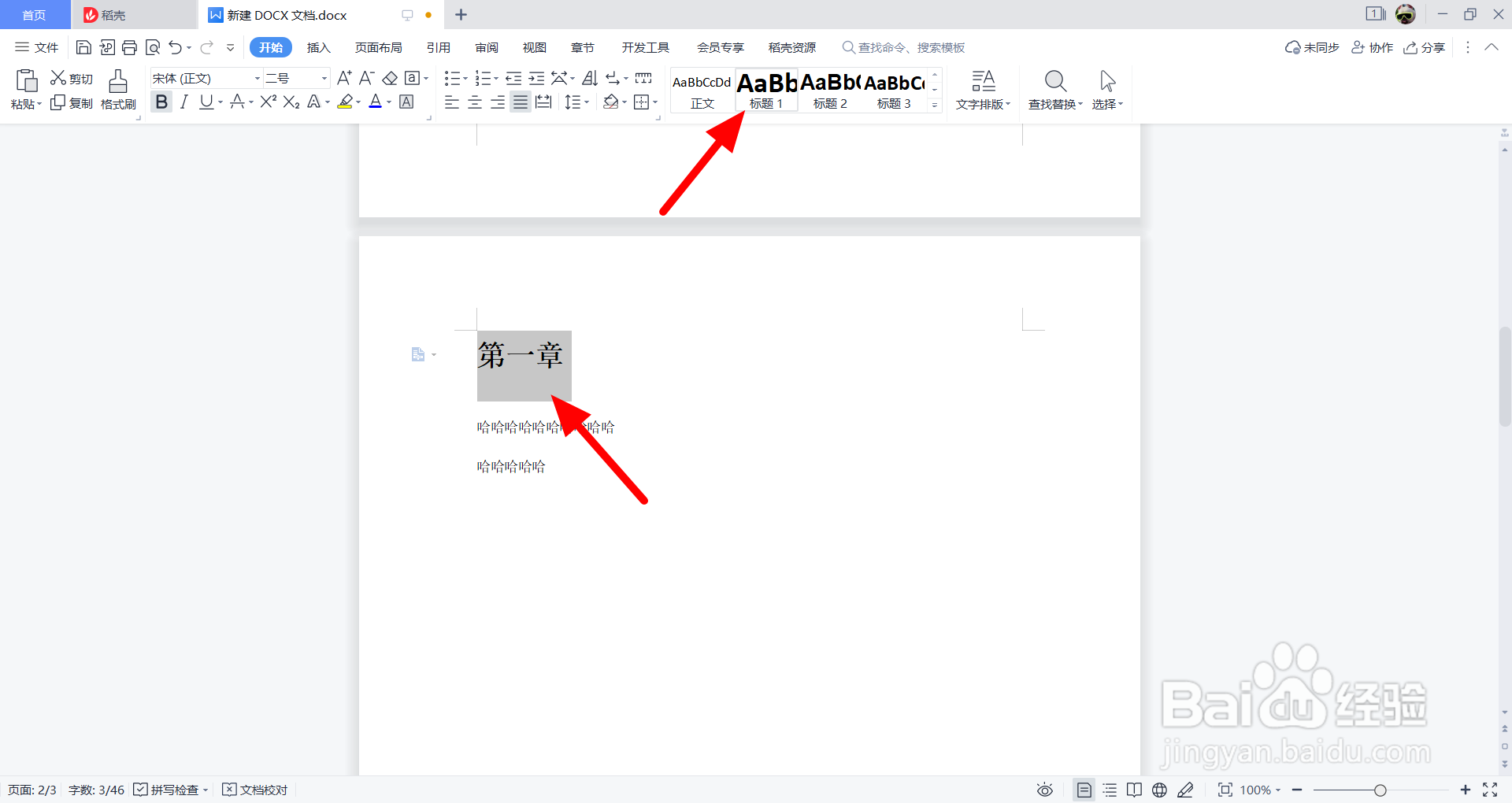Apply 标题 3 style
The image size is (1512, 803).
(894, 91)
